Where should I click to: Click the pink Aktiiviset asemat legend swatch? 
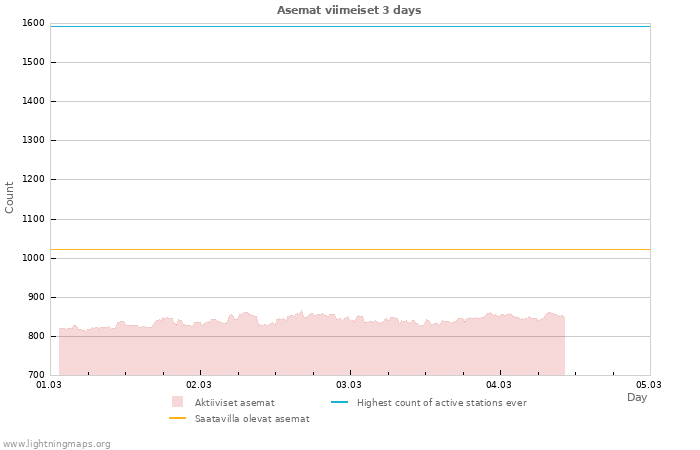[178, 402]
